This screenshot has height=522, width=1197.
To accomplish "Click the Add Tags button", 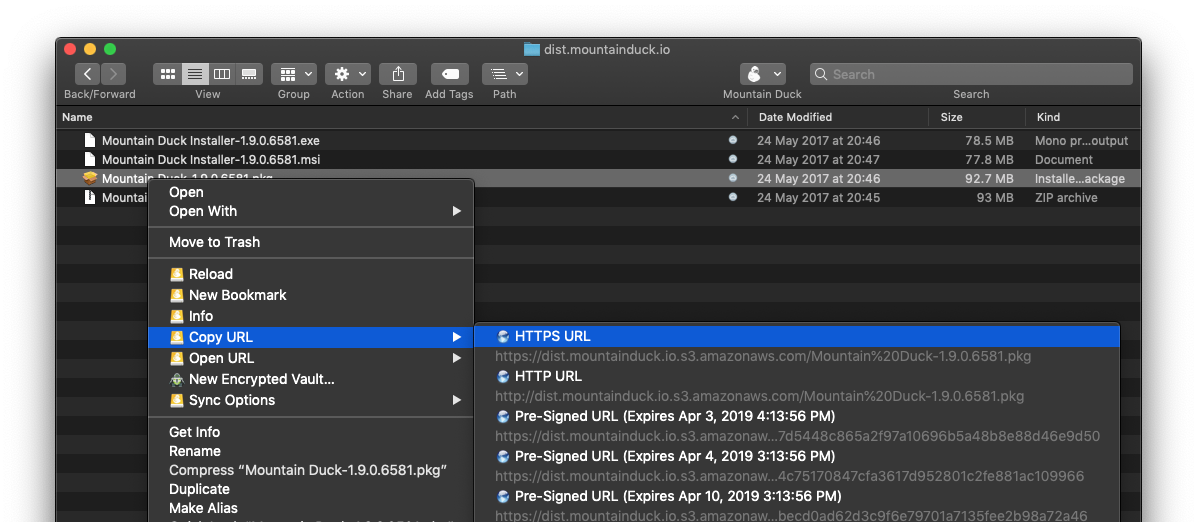I will [x=450, y=74].
